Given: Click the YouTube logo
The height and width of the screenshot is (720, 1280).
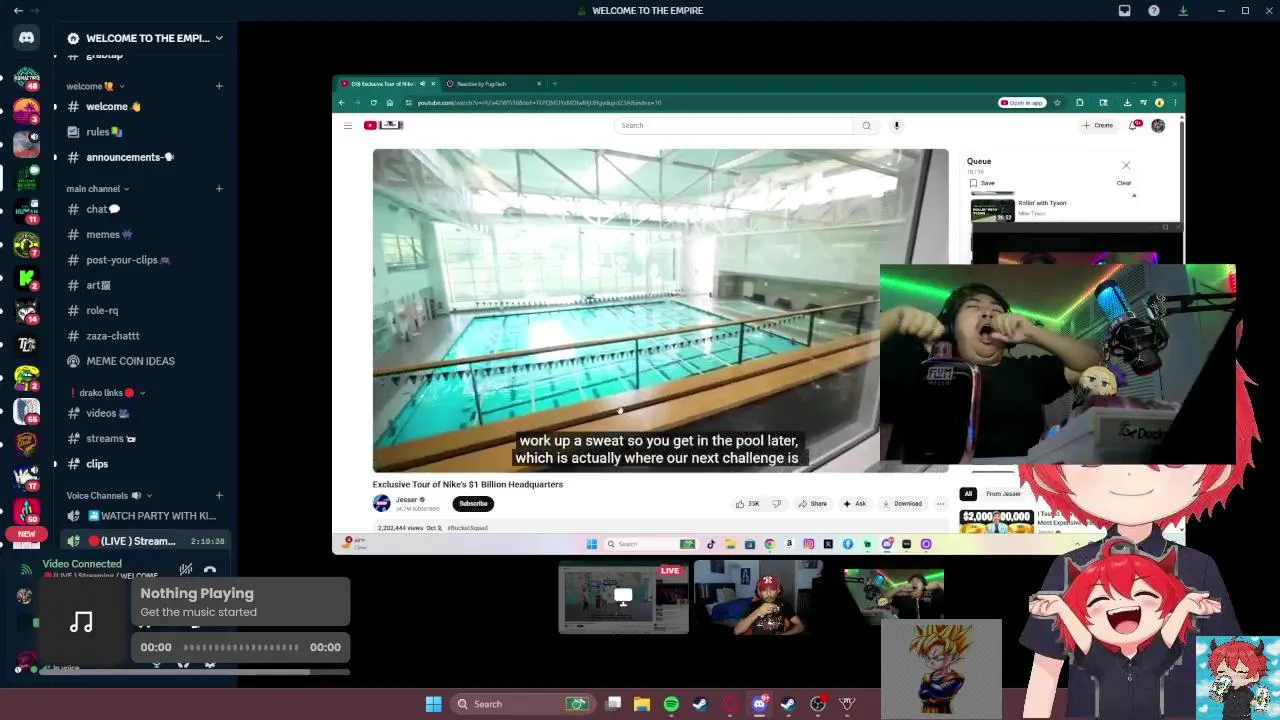Looking at the screenshot, I should coord(383,125).
